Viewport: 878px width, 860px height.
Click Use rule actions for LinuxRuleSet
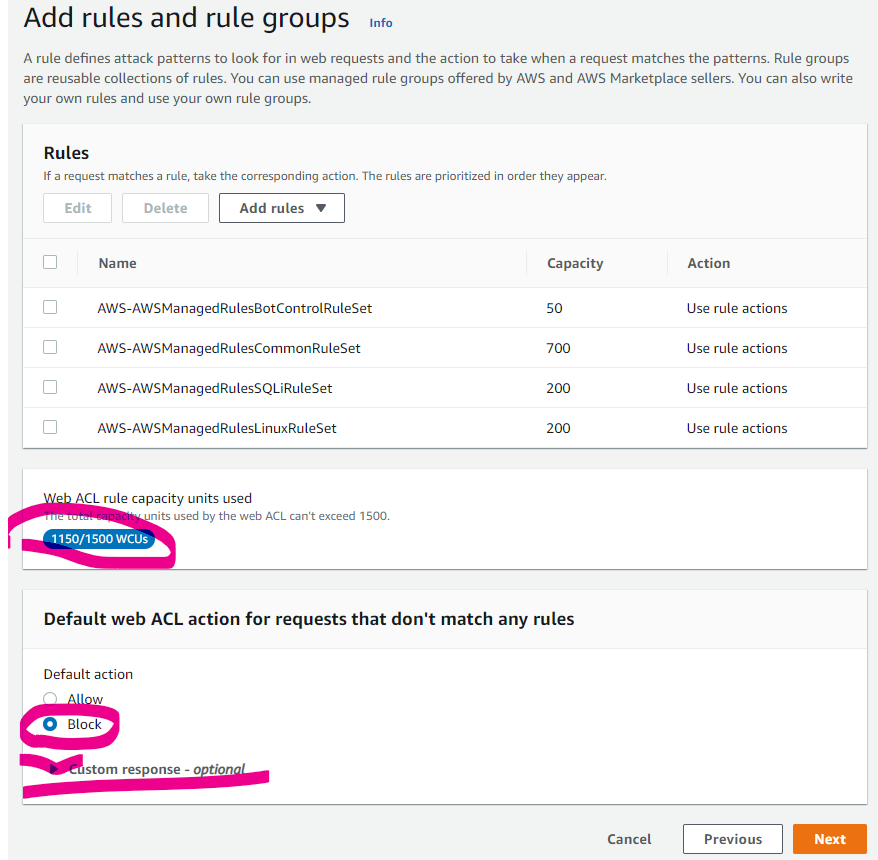coord(737,428)
